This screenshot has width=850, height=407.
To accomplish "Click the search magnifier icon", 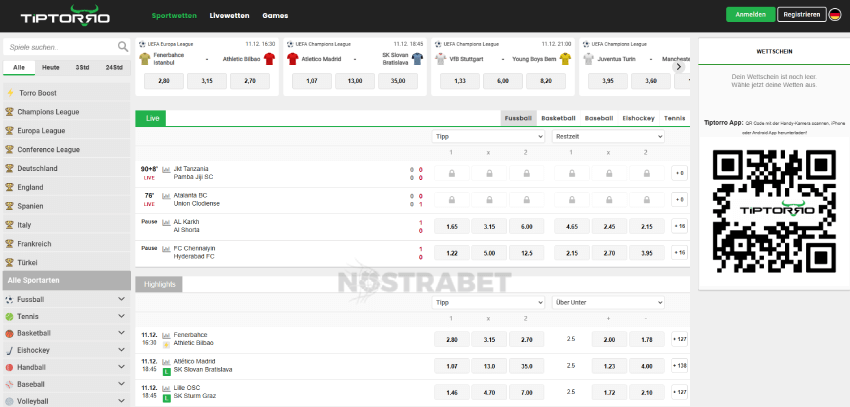I will click(123, 47).
